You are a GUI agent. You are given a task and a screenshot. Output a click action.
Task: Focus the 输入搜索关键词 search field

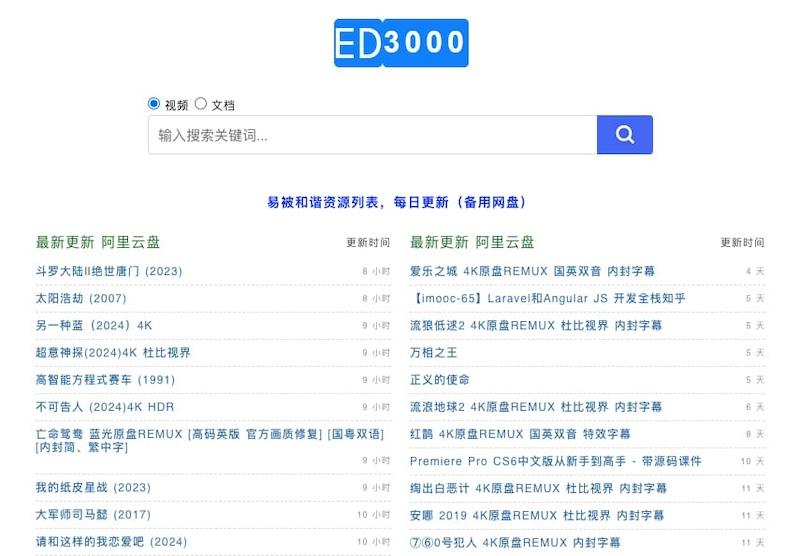[x=372, y=135]
